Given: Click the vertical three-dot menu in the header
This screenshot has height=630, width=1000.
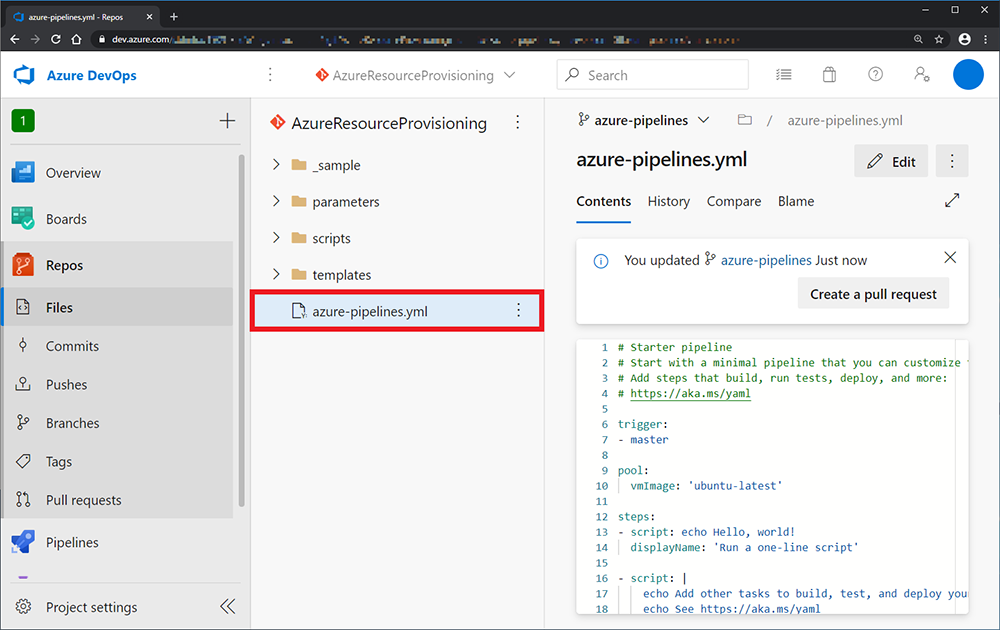Looking at the screenshot, I should pos(270,75).
